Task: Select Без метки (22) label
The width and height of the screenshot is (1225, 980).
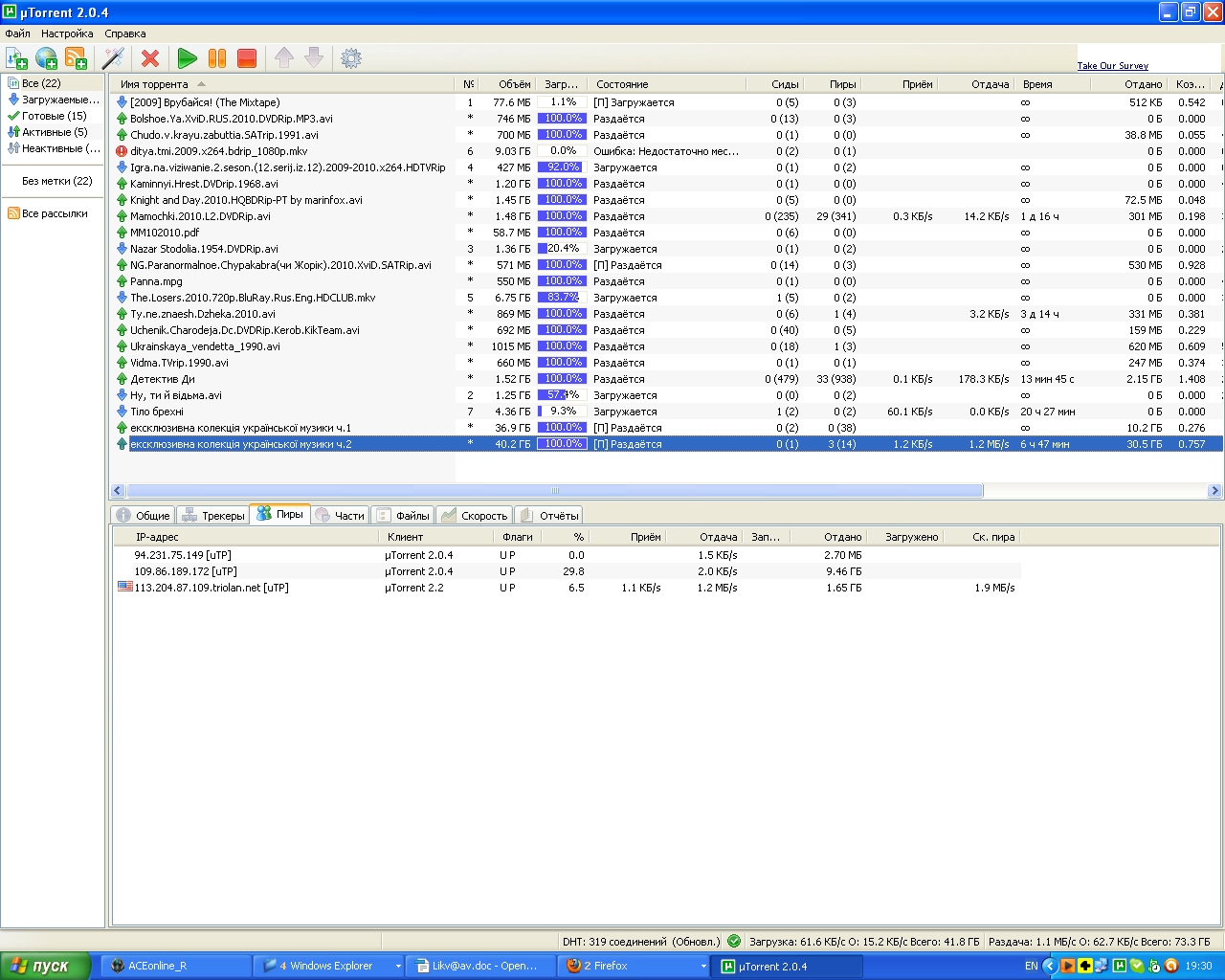Action: pyautogui.click(x=57, y=181)
